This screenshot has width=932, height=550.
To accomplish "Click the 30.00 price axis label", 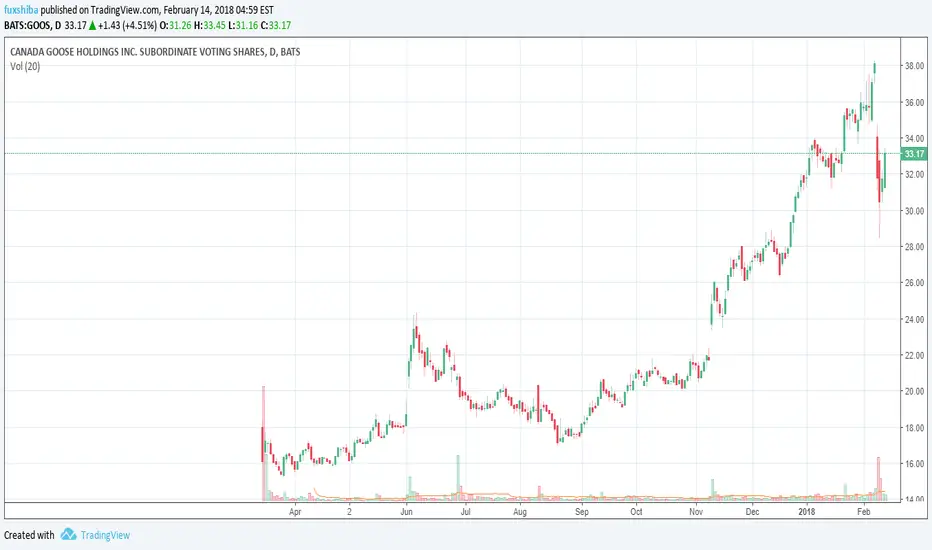I will (x=914, y=210).
